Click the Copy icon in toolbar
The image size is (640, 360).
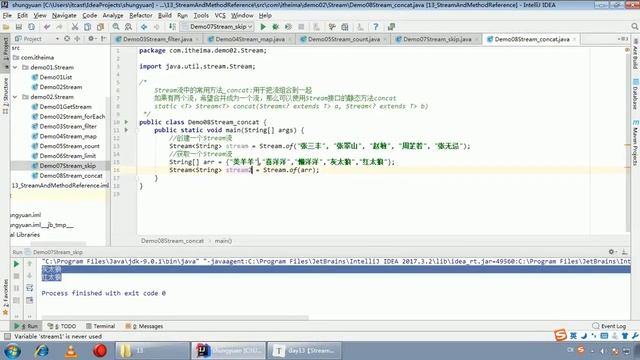[87, 27]
